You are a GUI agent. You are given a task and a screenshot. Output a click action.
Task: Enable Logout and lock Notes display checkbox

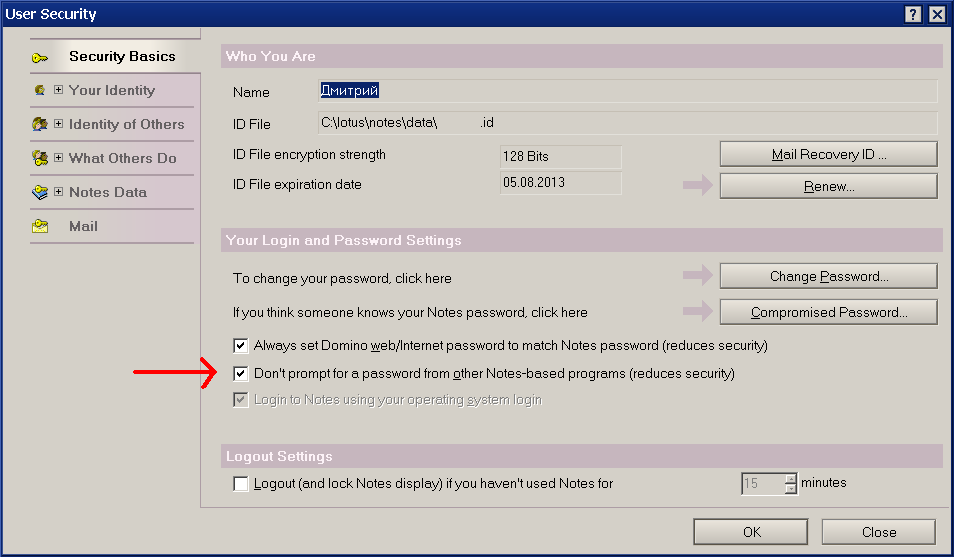(241, 484)
